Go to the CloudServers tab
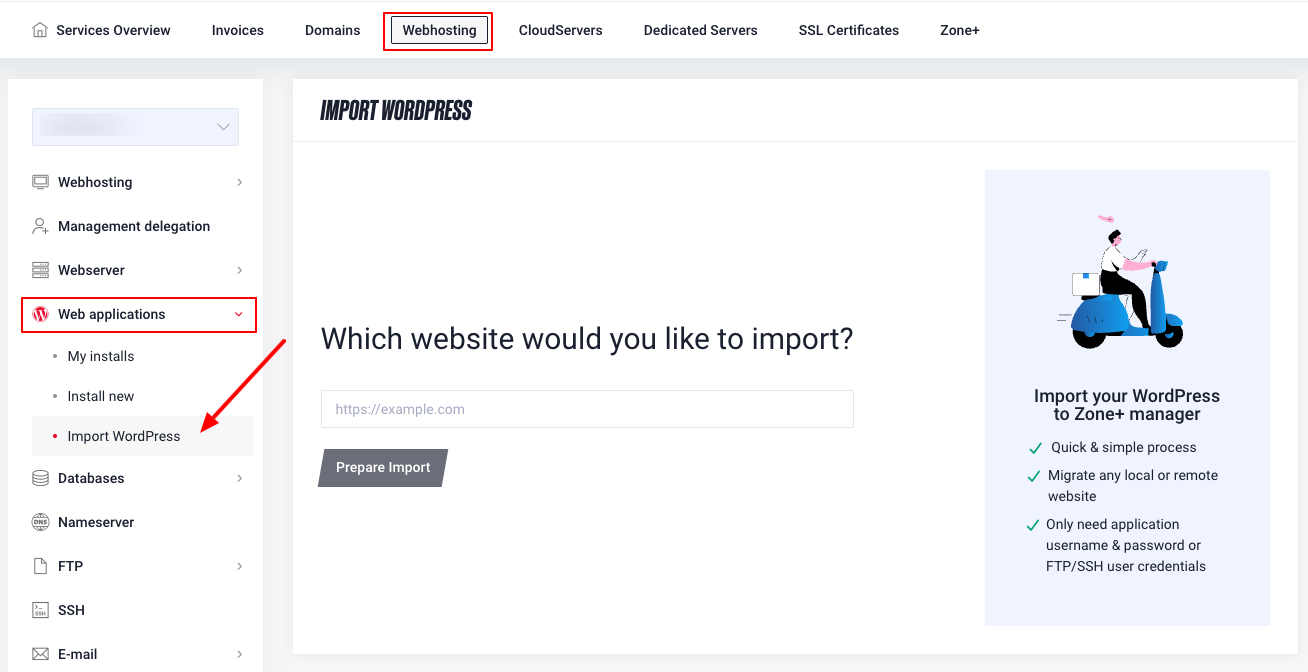Image resolution: width=1308 pixels, height=672 pixels. pyautogui.click(x=560, y=30)
